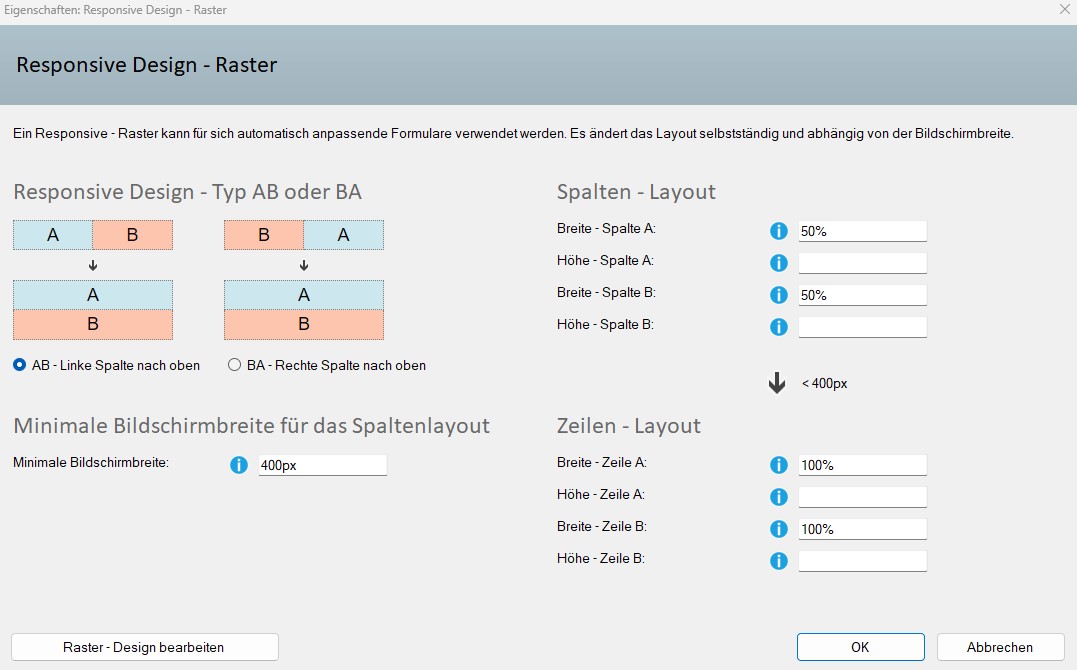Click info icon next to Breite - Spalte A
This screenshot has width=1077, height=670.
click(779, 231)
